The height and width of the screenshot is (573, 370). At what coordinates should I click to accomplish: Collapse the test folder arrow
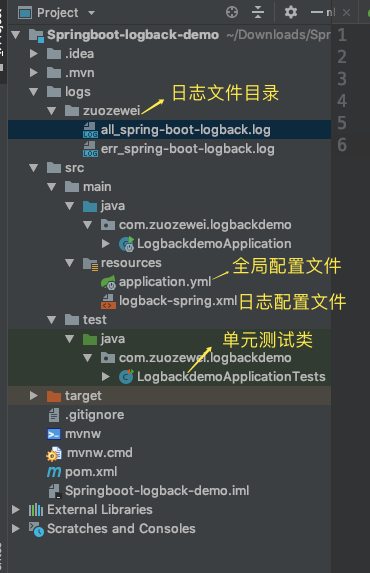(x=52, y=320)
